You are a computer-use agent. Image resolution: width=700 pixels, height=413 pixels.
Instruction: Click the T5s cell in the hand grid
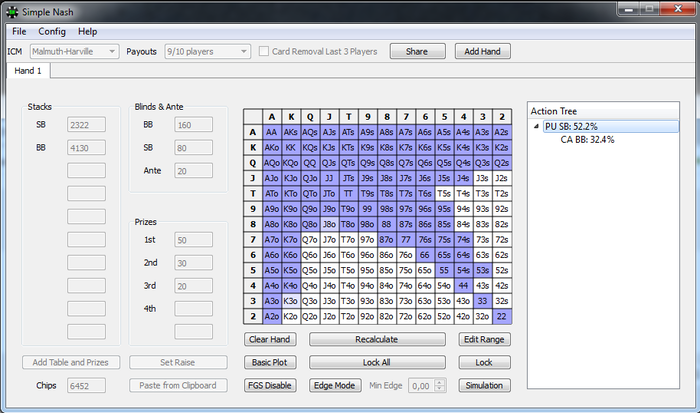coord(444,193)
